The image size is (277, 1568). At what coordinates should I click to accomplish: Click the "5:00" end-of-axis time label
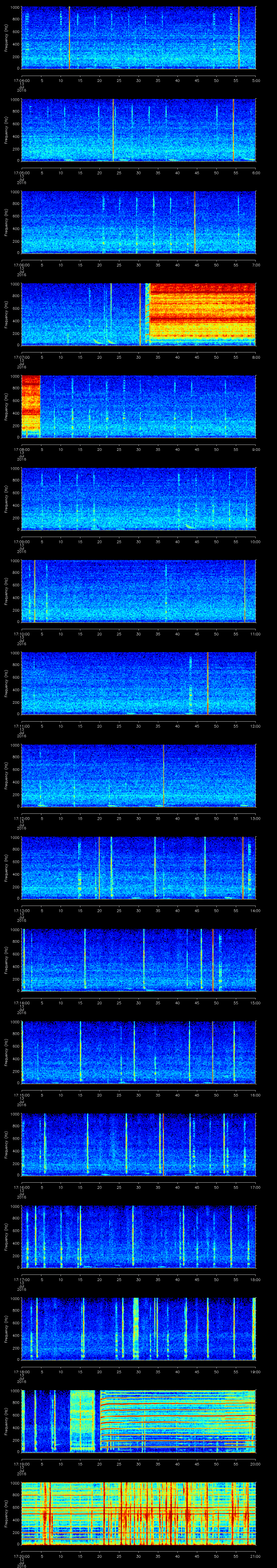[256, 80]
